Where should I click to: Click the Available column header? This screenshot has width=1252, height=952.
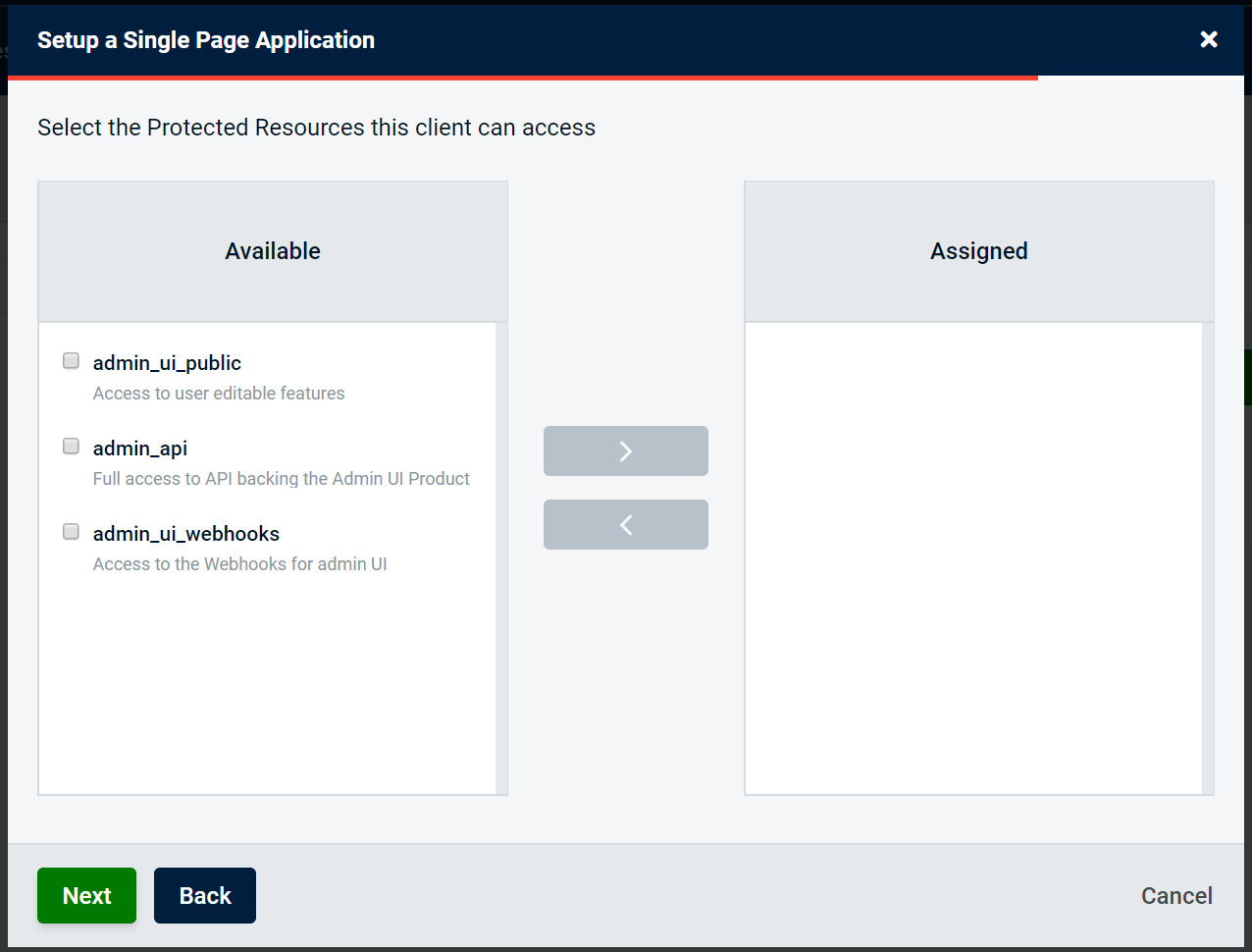click(273, 251)
